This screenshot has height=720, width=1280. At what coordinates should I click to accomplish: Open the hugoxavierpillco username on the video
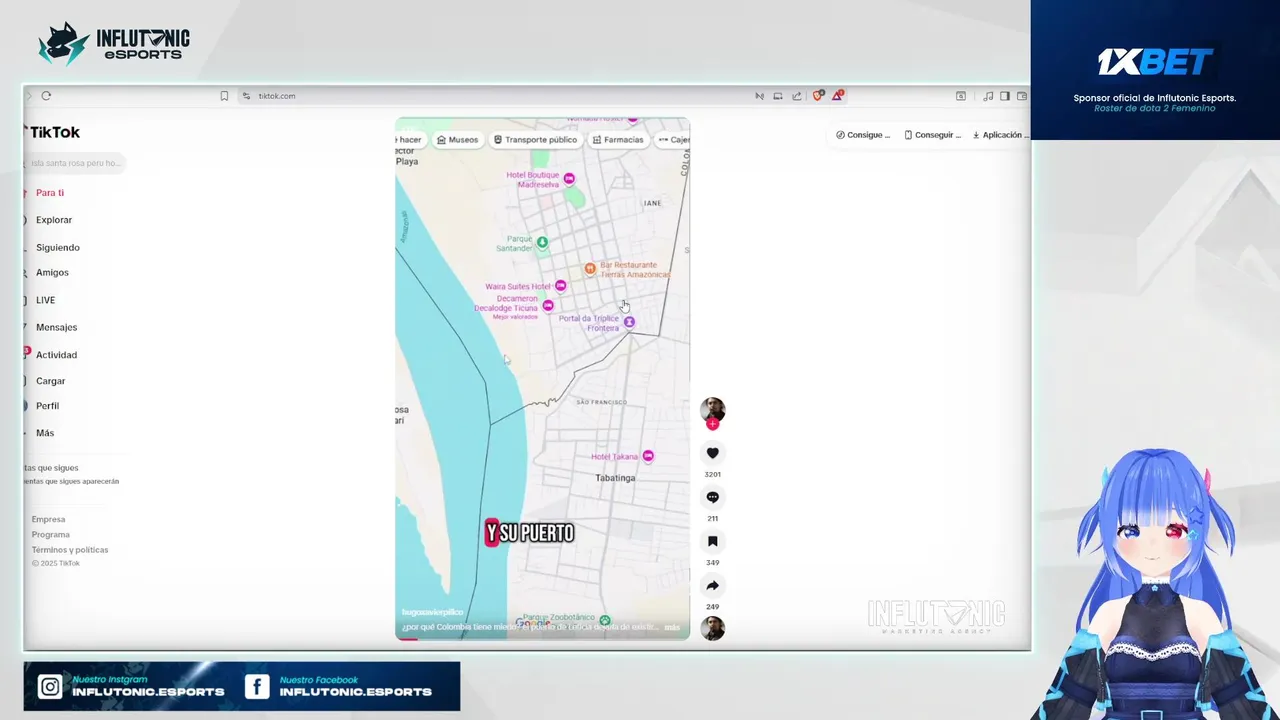pyautogui.click(x=432, y=612)
